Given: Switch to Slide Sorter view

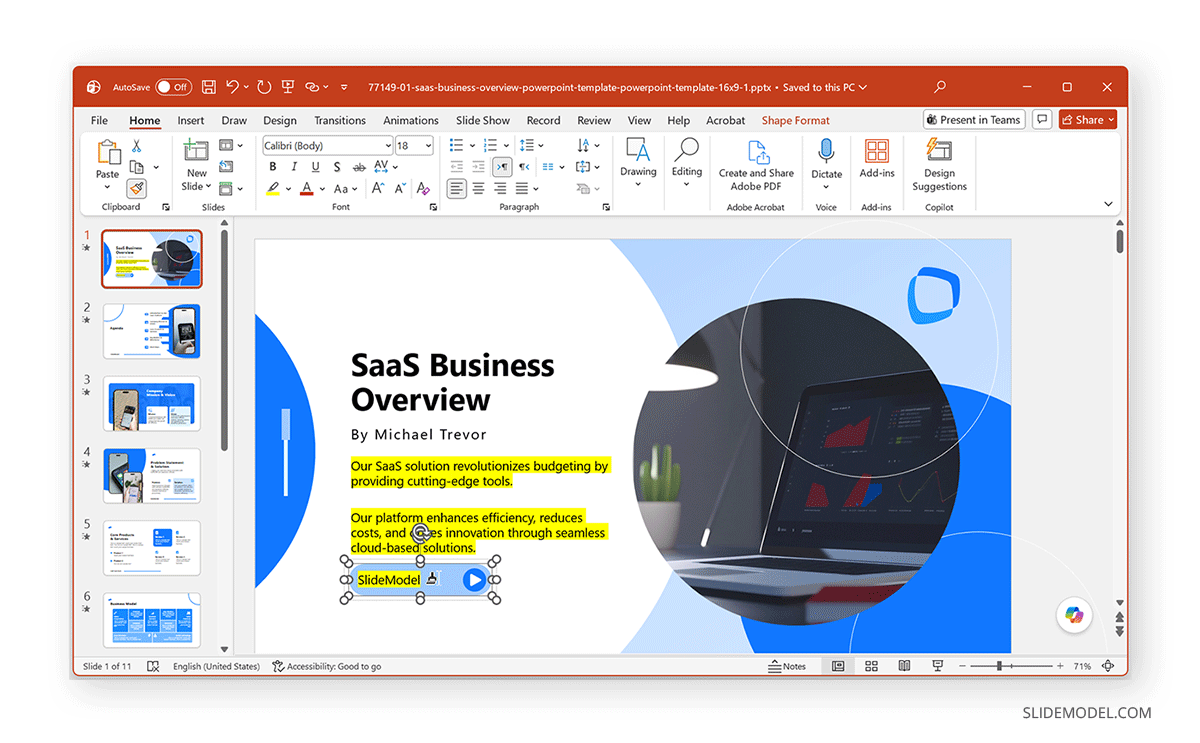Looking at the screenshot, I should coord(871,666).
